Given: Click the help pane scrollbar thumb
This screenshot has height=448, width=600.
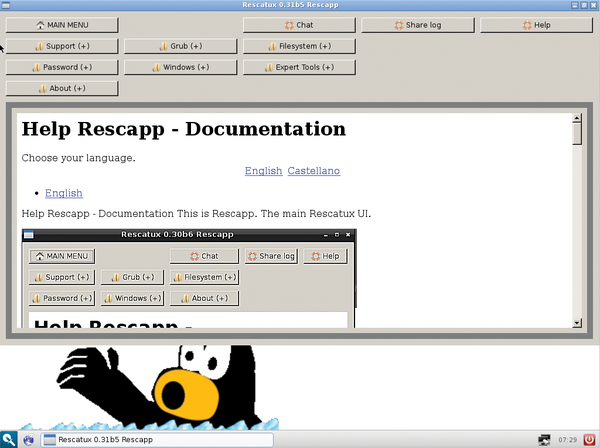Looking at the screenshot, I should pyautogui.click(x=577, y=133).
